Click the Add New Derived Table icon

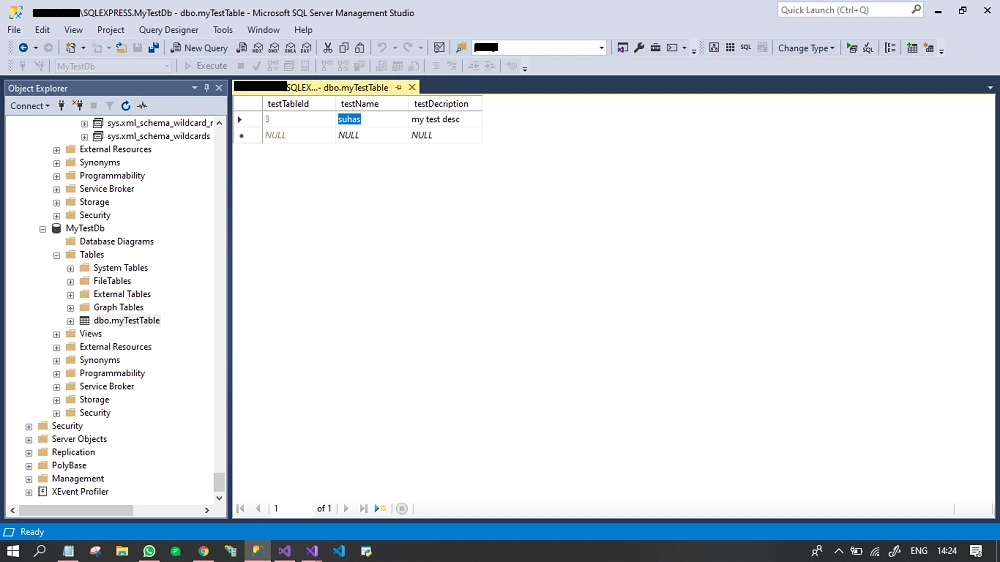(929, 48)
